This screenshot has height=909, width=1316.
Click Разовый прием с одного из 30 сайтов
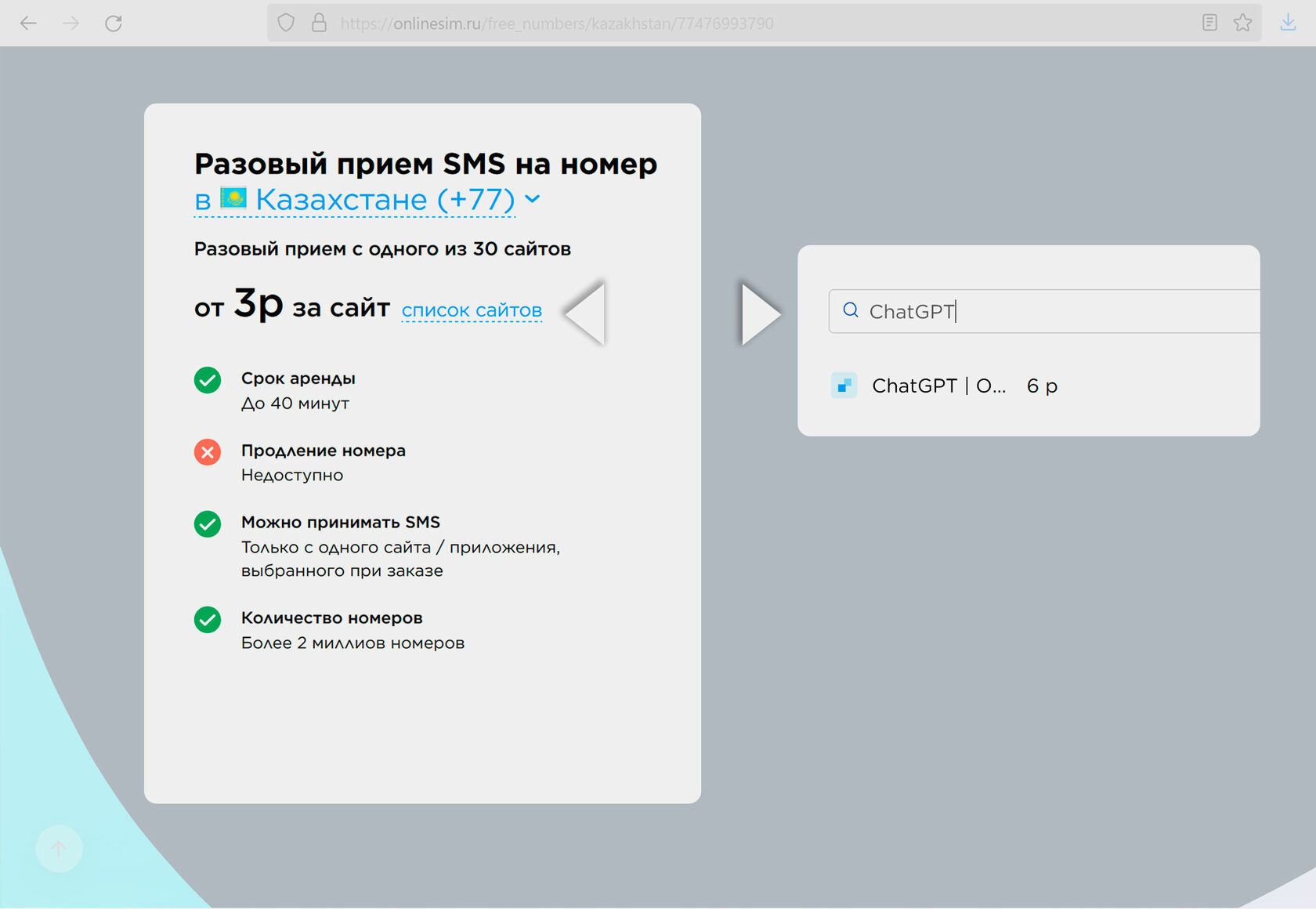383,249
